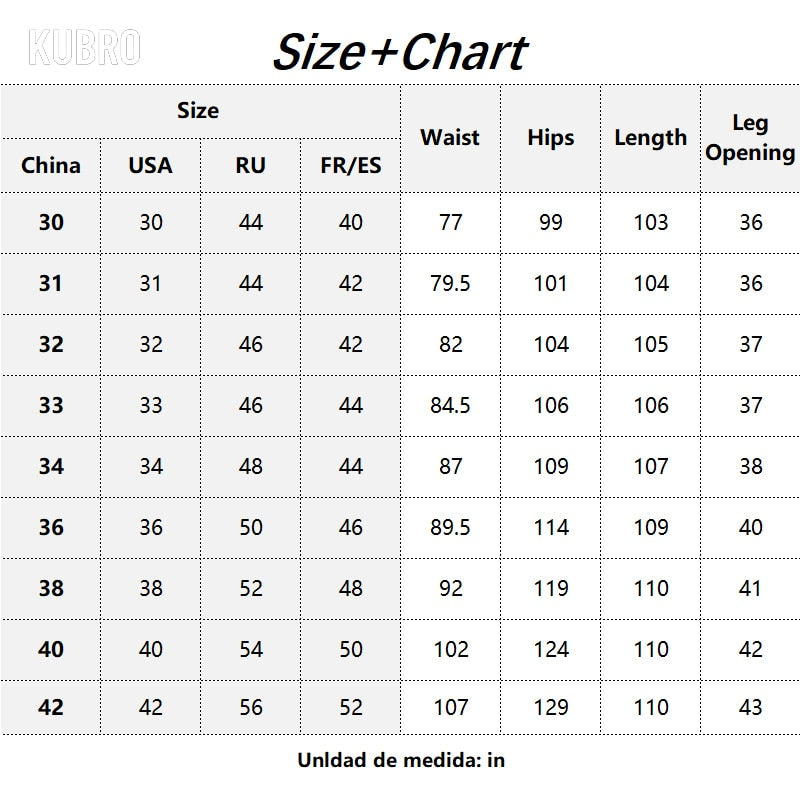The width and height of the screenshot is (800, 800).
Task: Click the Leg Opening column header
Action: click(751, 138)
